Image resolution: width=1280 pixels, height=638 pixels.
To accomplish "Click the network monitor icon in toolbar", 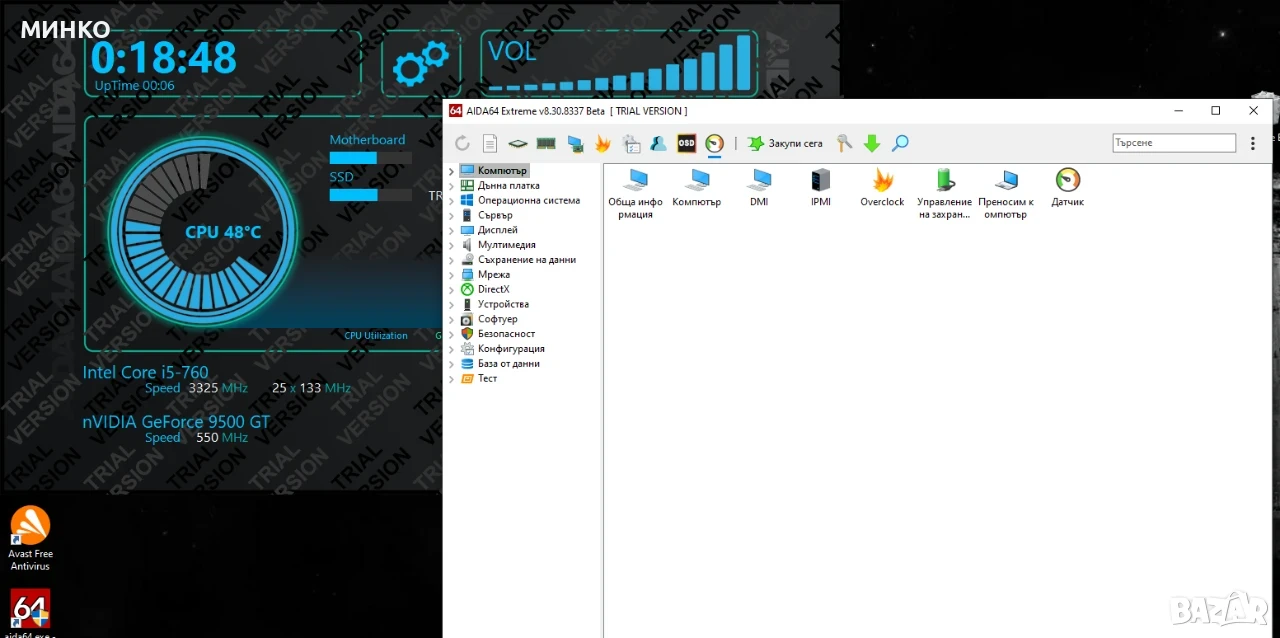I will point(575,144).
